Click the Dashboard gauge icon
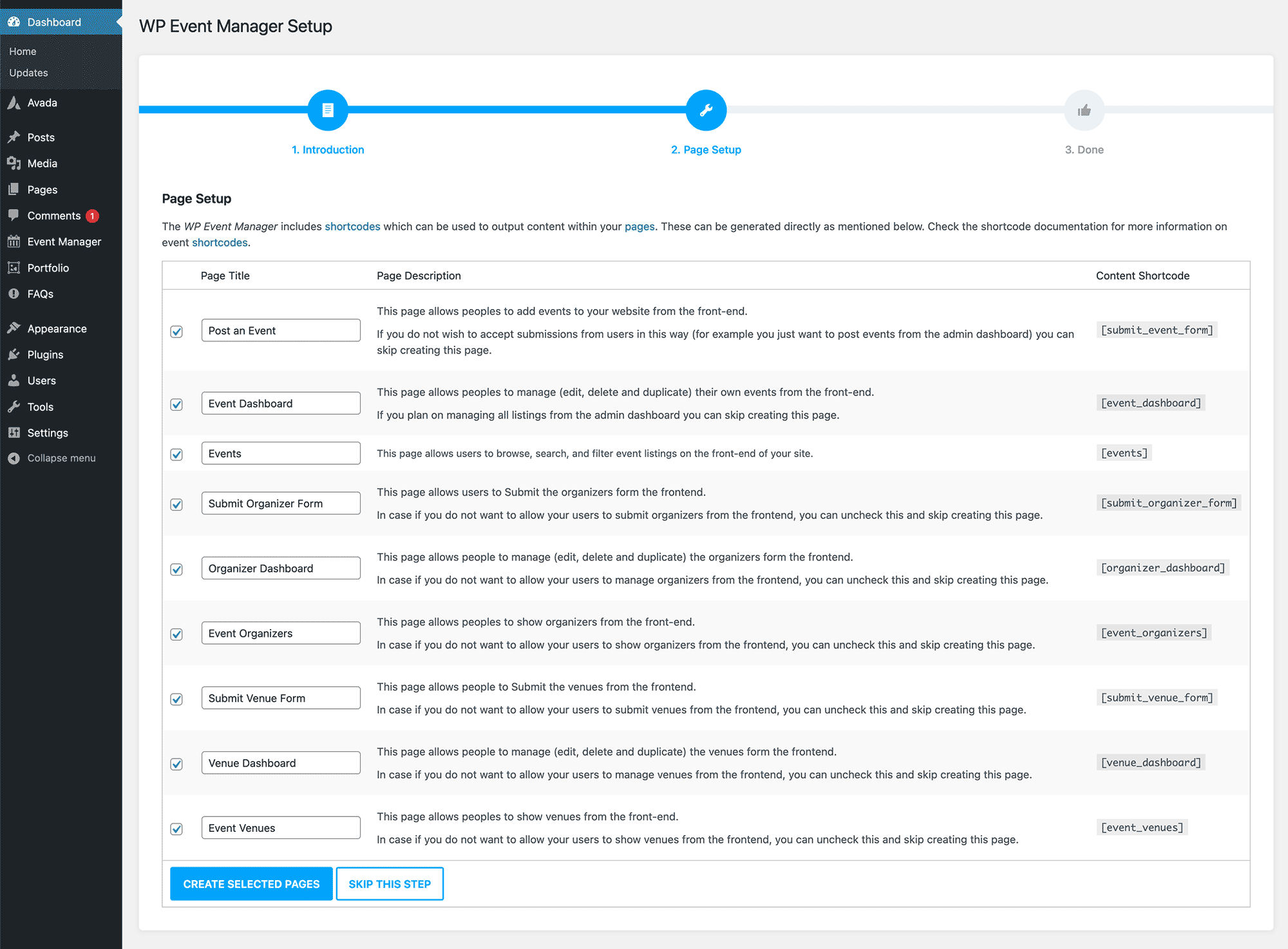The height and width of the screenshot is (949, 1288). (14, 22)
